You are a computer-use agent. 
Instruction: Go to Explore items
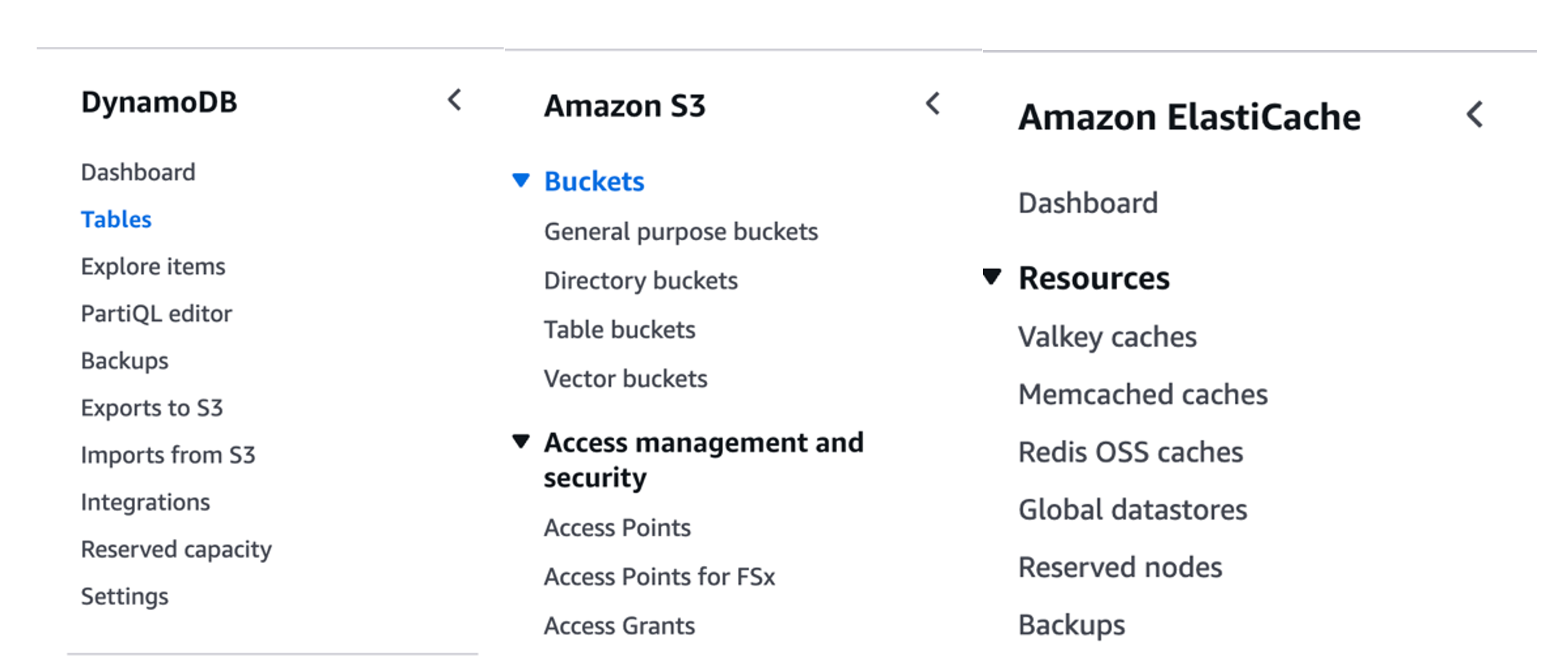tap(153, 267)
